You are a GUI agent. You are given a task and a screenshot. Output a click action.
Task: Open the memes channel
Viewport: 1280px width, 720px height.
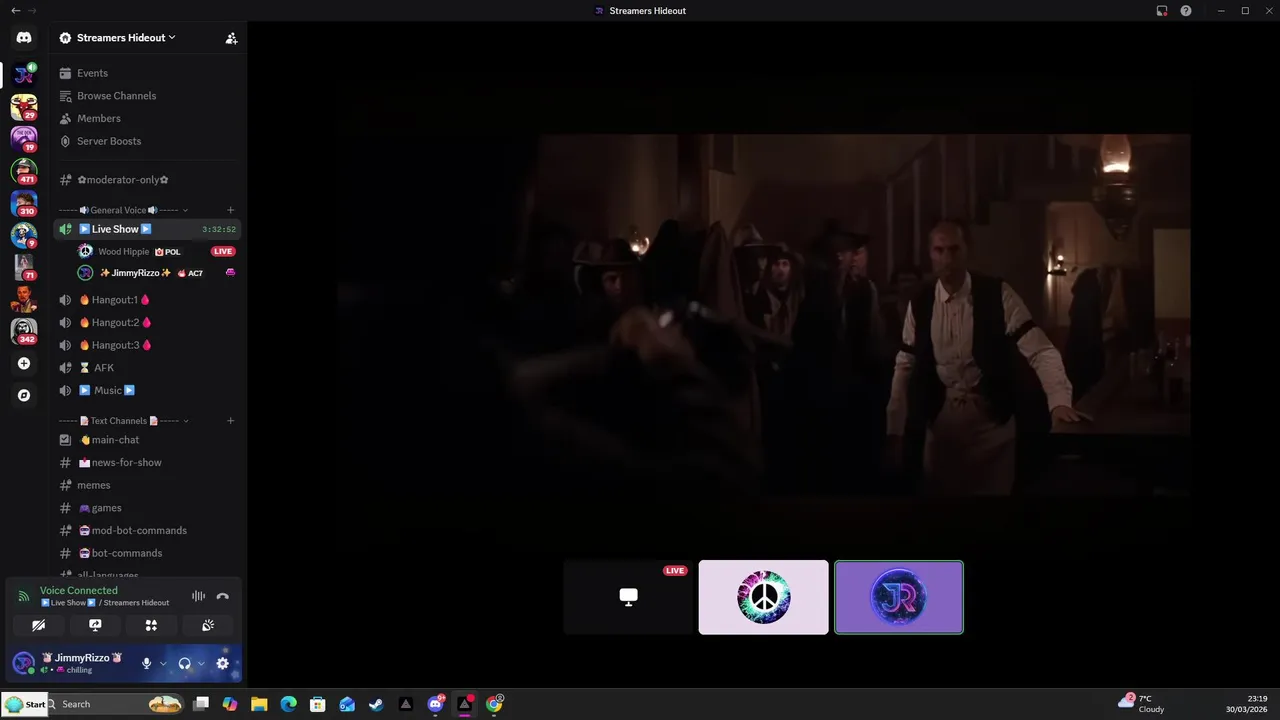[x=148, y=485]
